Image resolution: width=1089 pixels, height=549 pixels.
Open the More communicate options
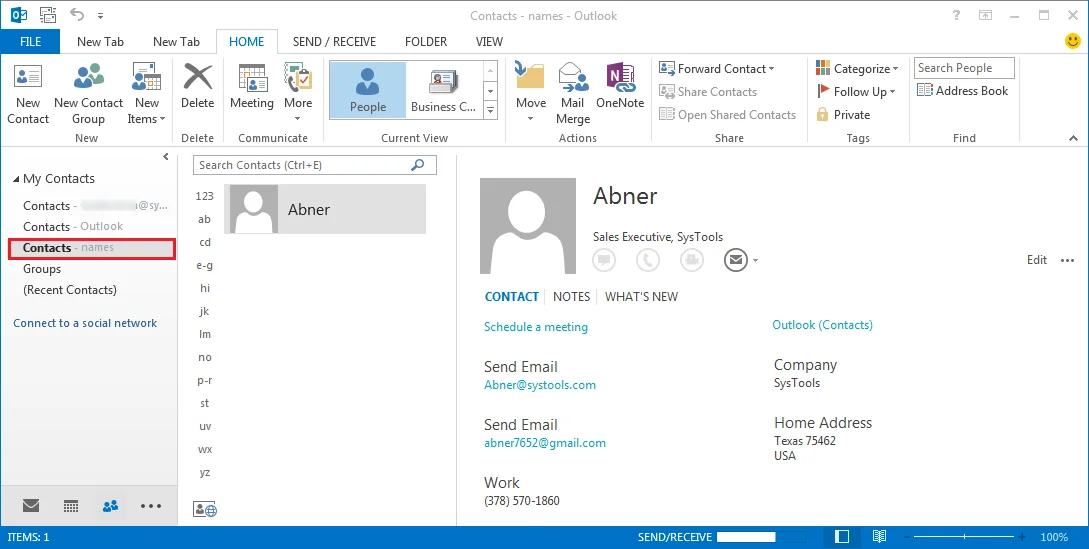[298, 92]
